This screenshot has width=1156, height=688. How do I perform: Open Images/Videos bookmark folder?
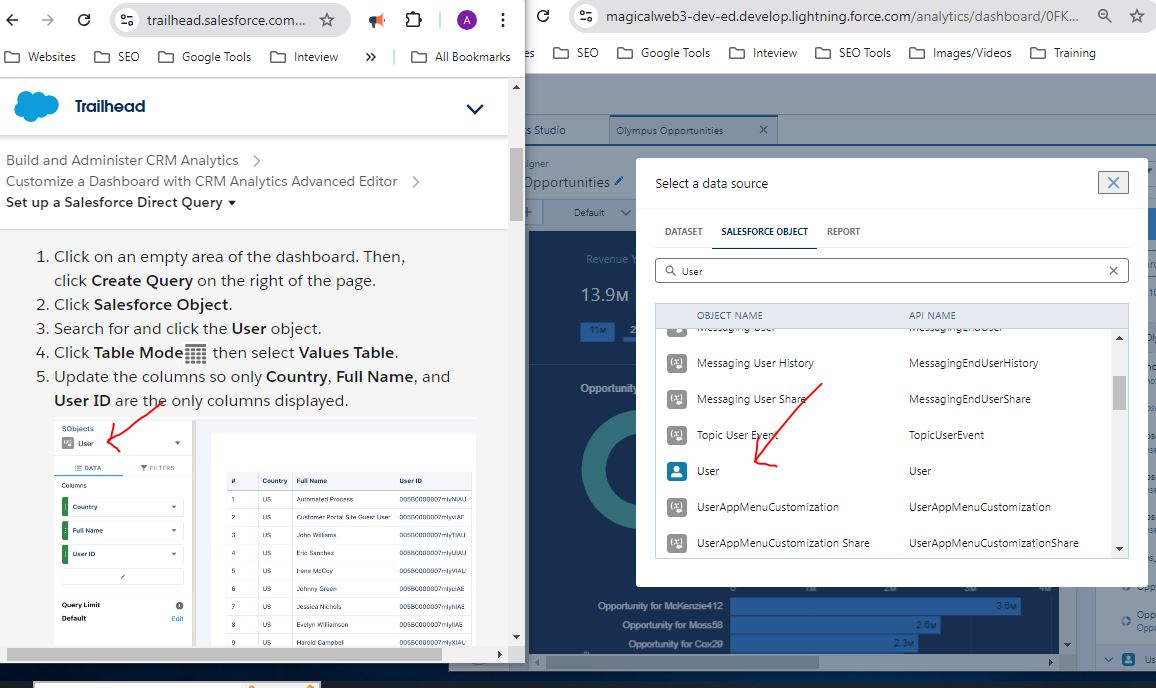961,53
